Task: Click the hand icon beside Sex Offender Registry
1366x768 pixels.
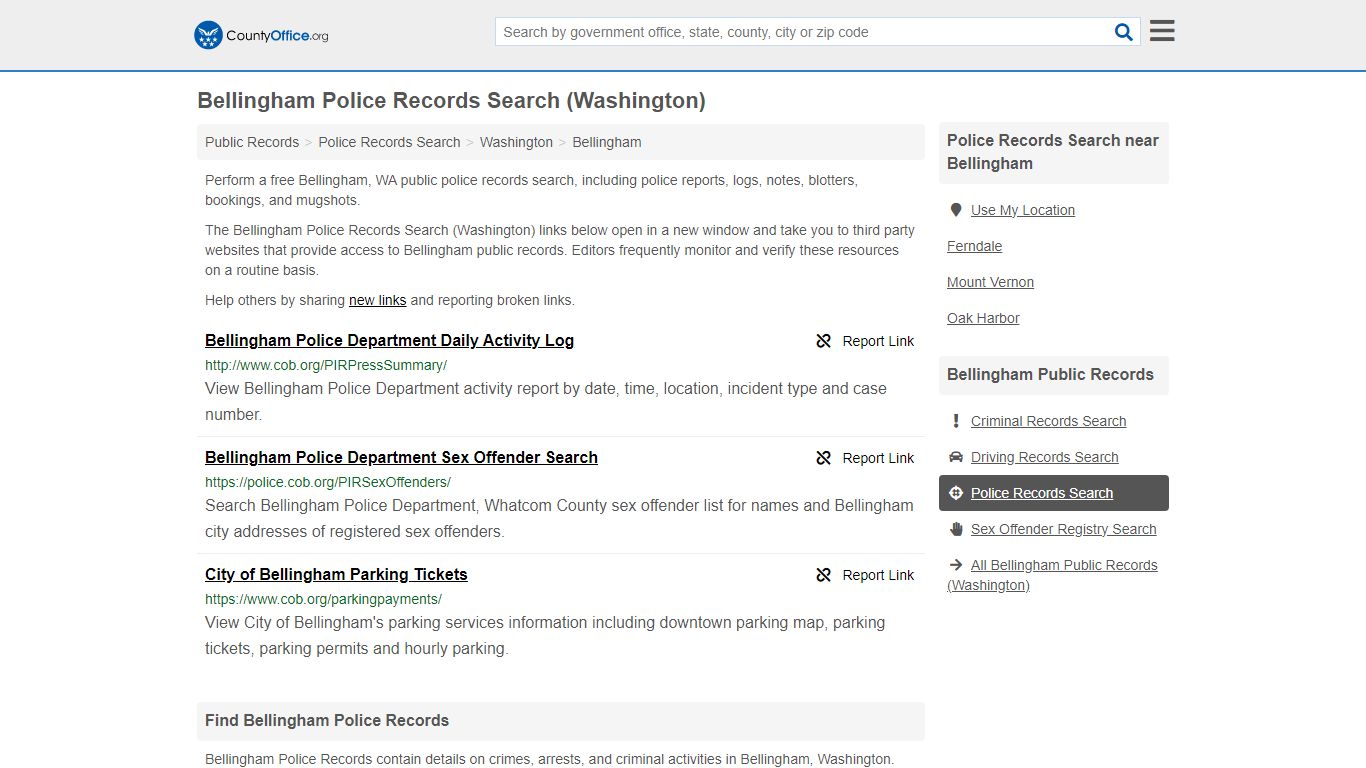Action: pyautogui.click(x=956, y=529)
